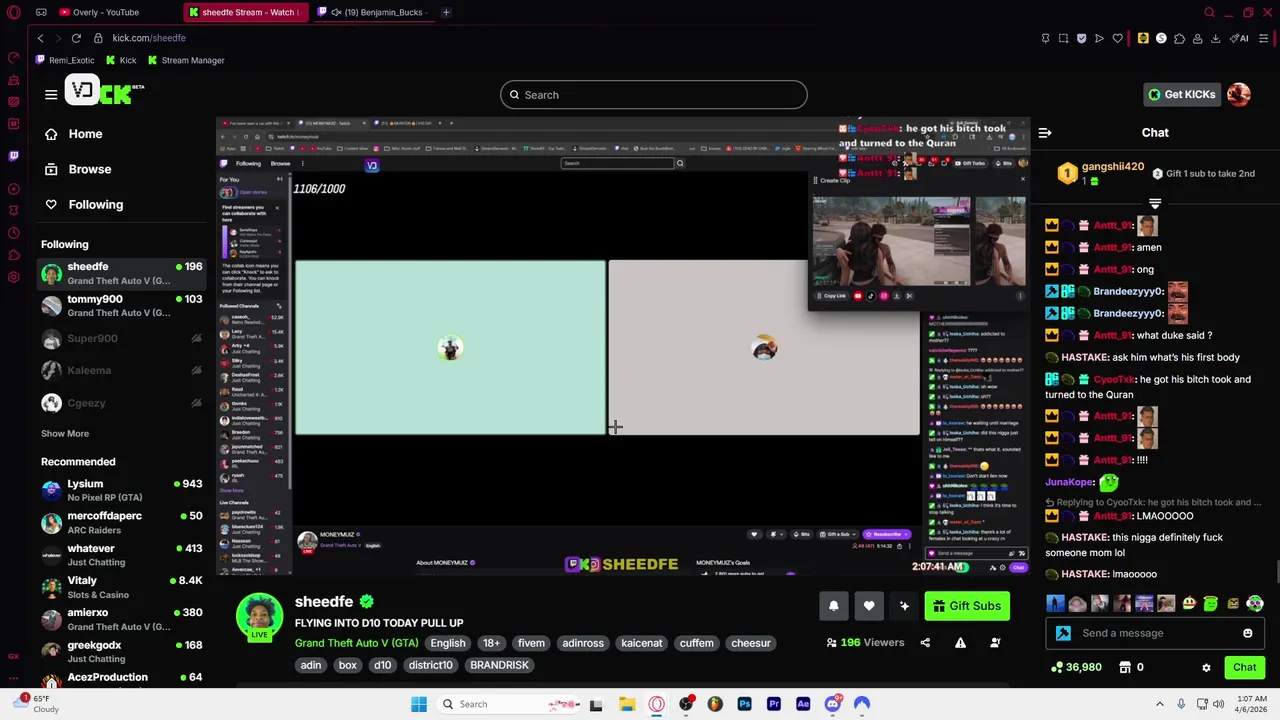The width and height of the screenshot is (1280, 720).
Task: Expand Show More followed channels
Action: tap(65, 433)
